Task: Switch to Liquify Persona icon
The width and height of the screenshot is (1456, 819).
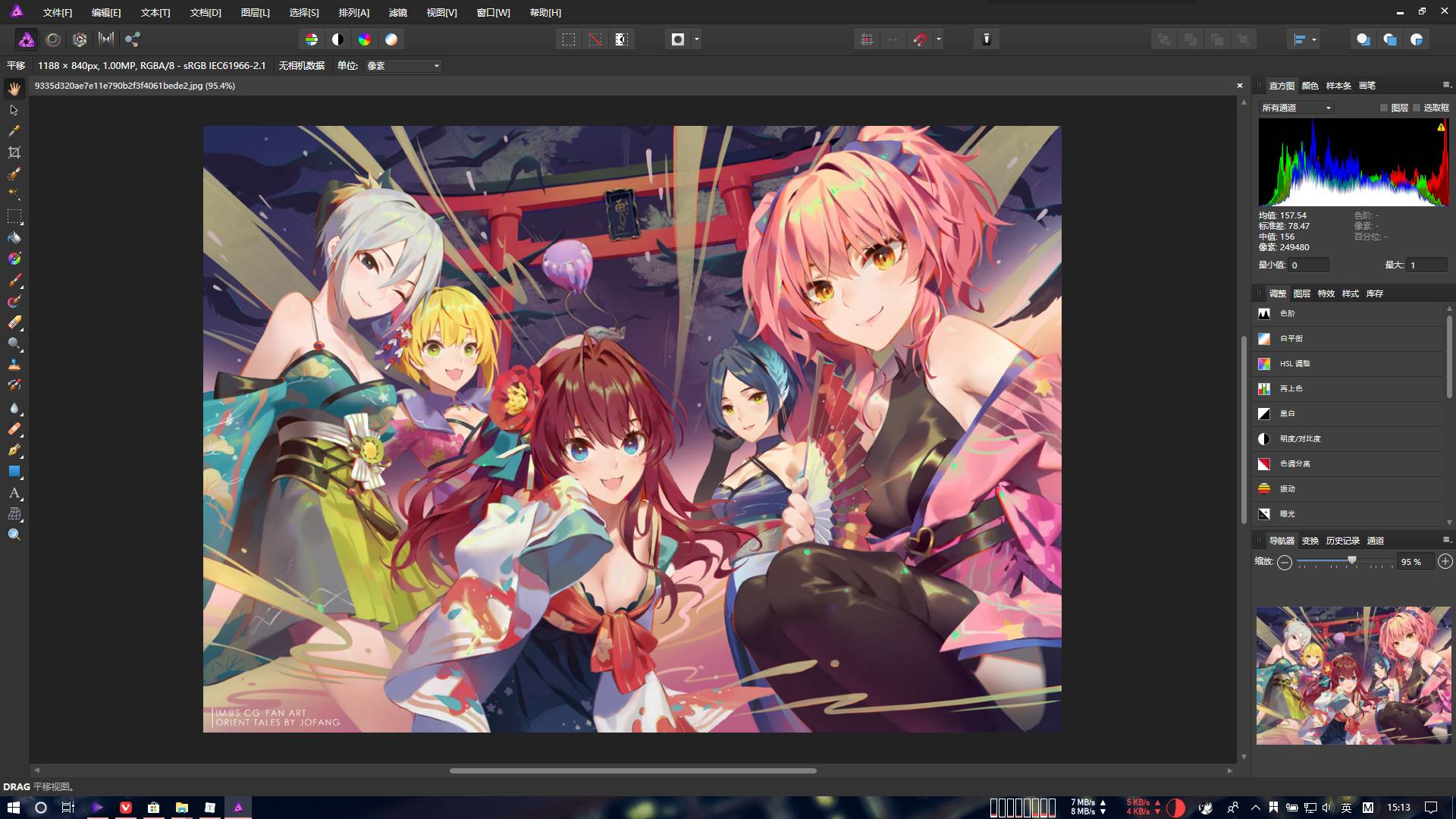Action: [53, 39]
